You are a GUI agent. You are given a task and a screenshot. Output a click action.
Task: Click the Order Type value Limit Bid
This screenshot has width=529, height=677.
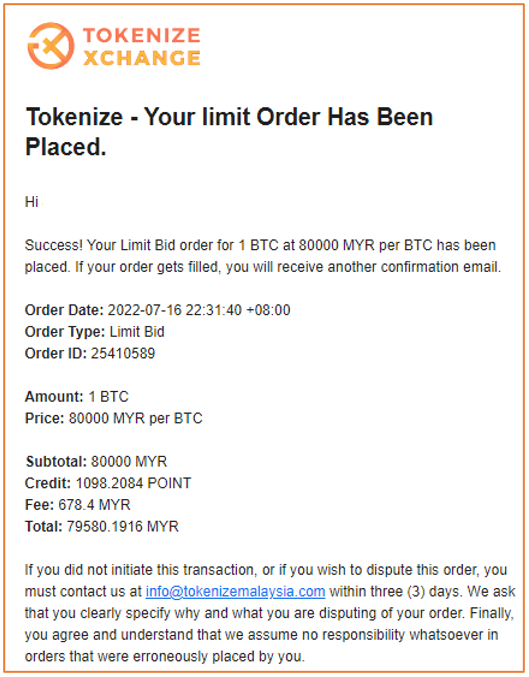click(137, 332)
